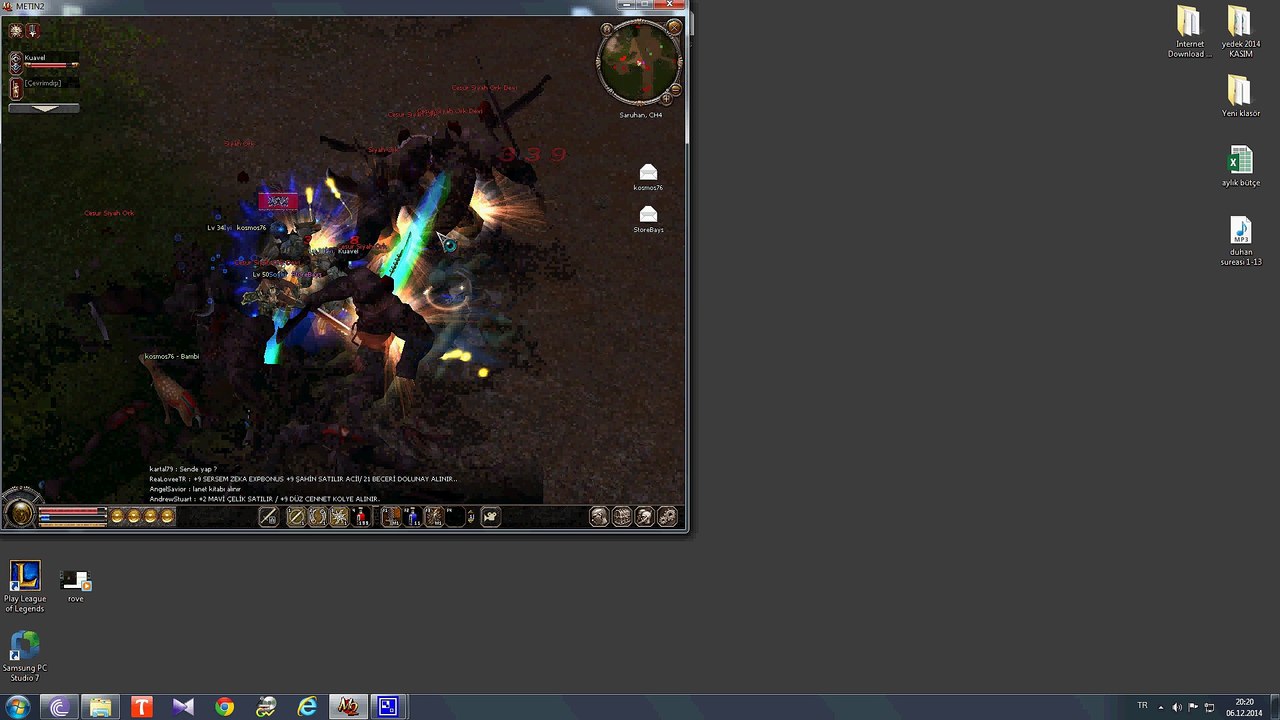Open the blue square application in the taskbar
This screenshot has width=1280, height=720.
point(388,707)
